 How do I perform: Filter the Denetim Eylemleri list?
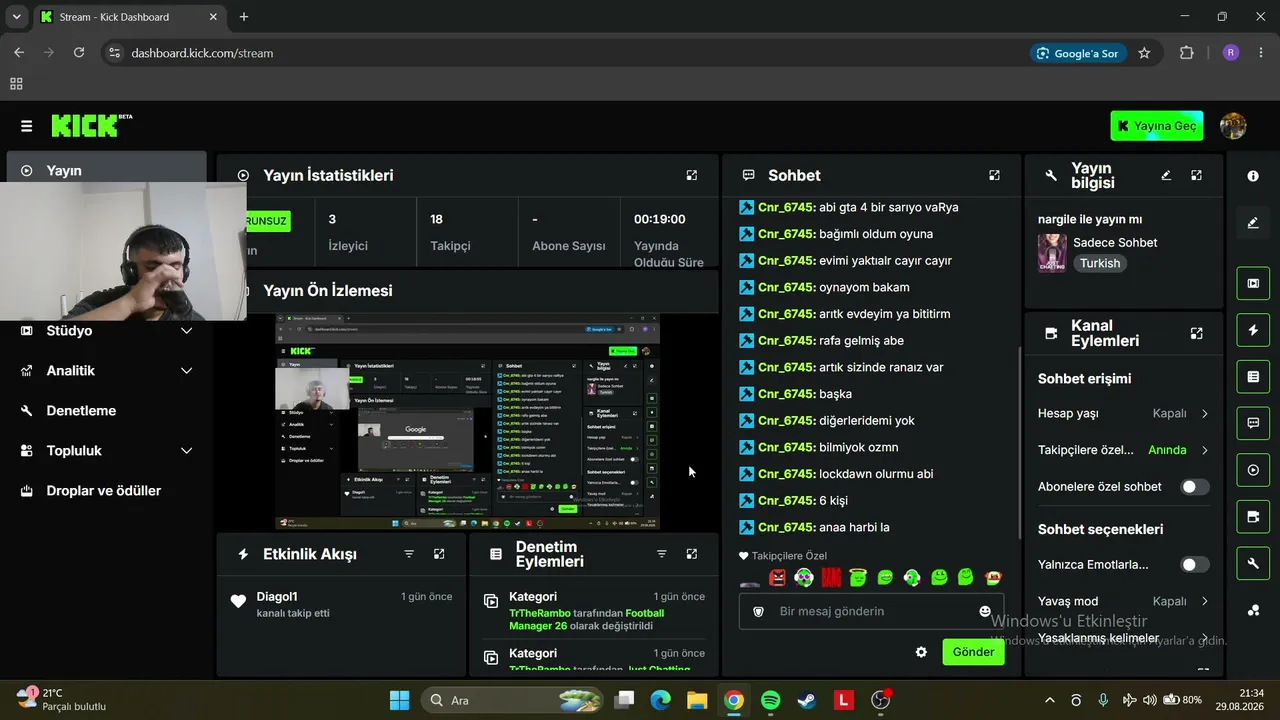pos(661,554)
